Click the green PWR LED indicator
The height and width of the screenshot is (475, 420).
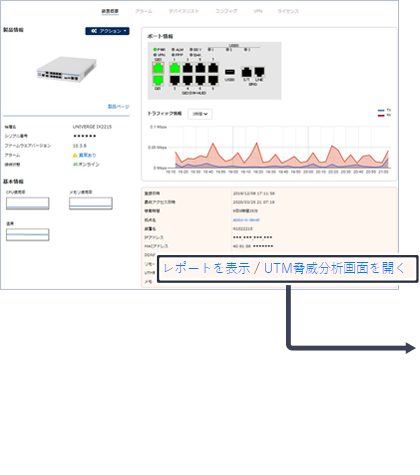click(x=155, y=50)
